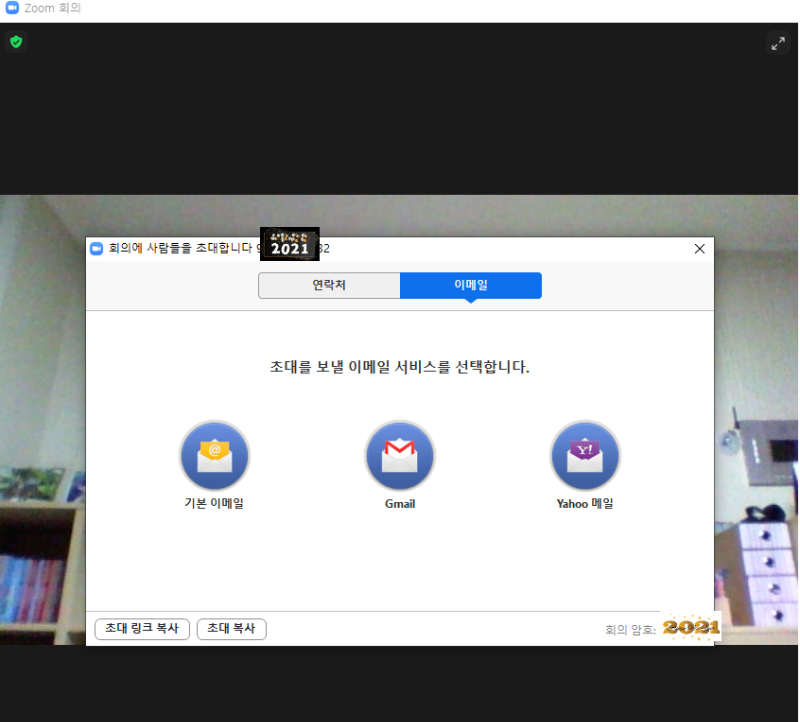The width and height of the screenshot is (800, 722).
Task: Select the 이메일 tab
Action: click(x=471, y=285)
